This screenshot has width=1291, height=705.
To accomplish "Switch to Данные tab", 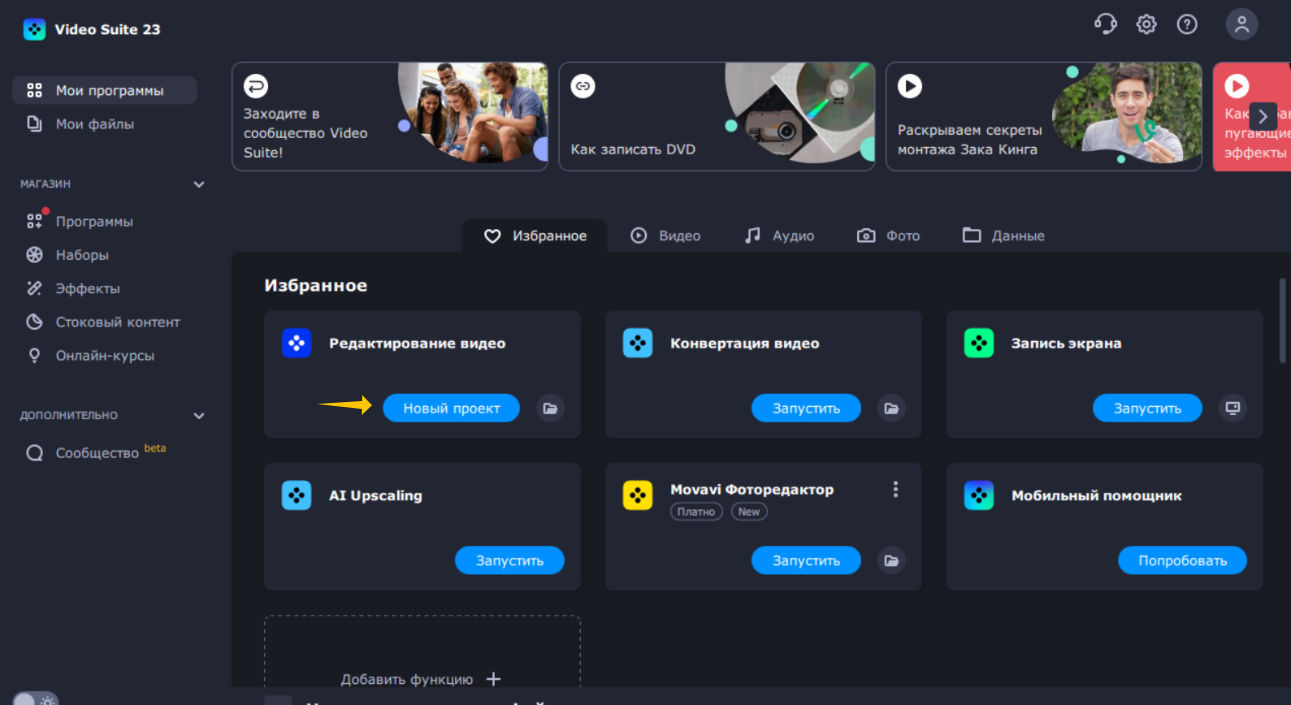I will pyautogui.click(x=1003, y=236).
